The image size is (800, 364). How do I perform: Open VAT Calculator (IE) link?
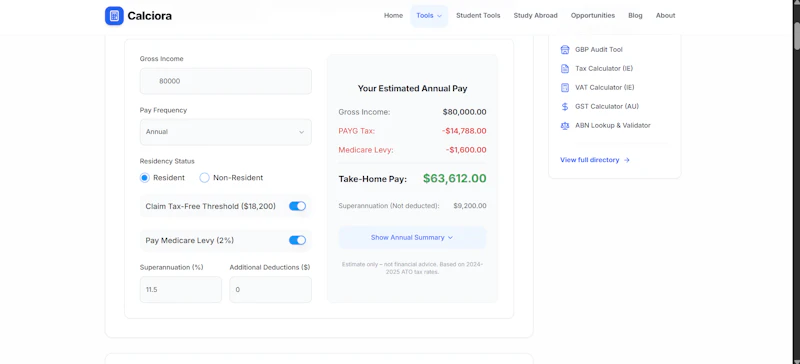pyautogui.click(x=605, y=87)
